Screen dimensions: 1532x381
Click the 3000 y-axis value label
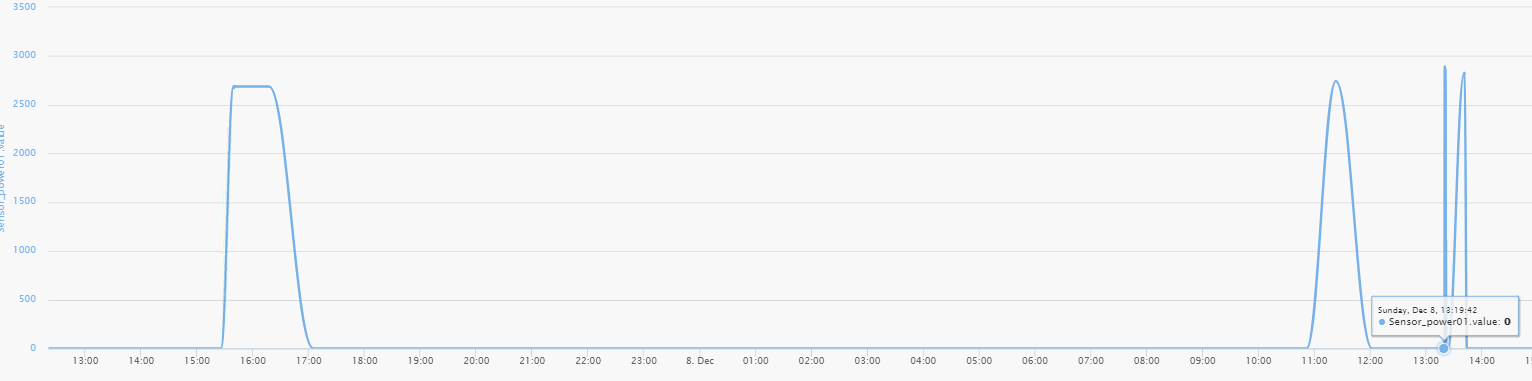24,56
